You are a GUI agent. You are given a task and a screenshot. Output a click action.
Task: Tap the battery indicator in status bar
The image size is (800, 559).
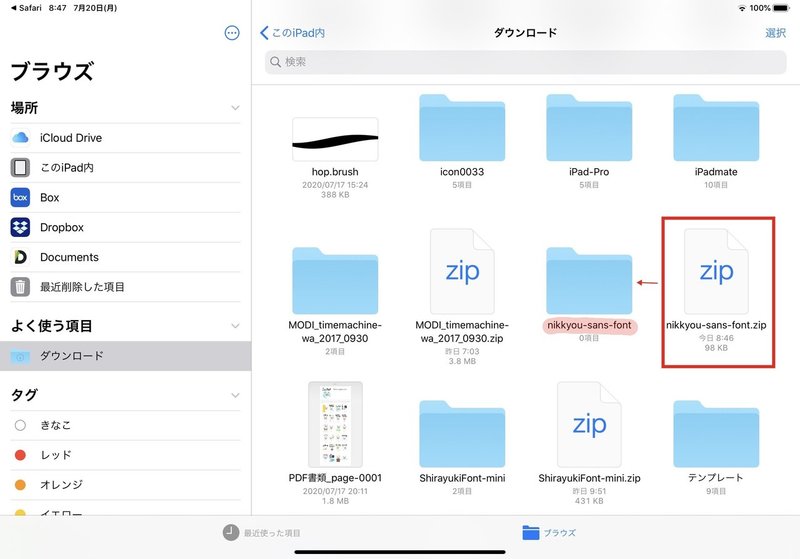click(x=781, y=8)
